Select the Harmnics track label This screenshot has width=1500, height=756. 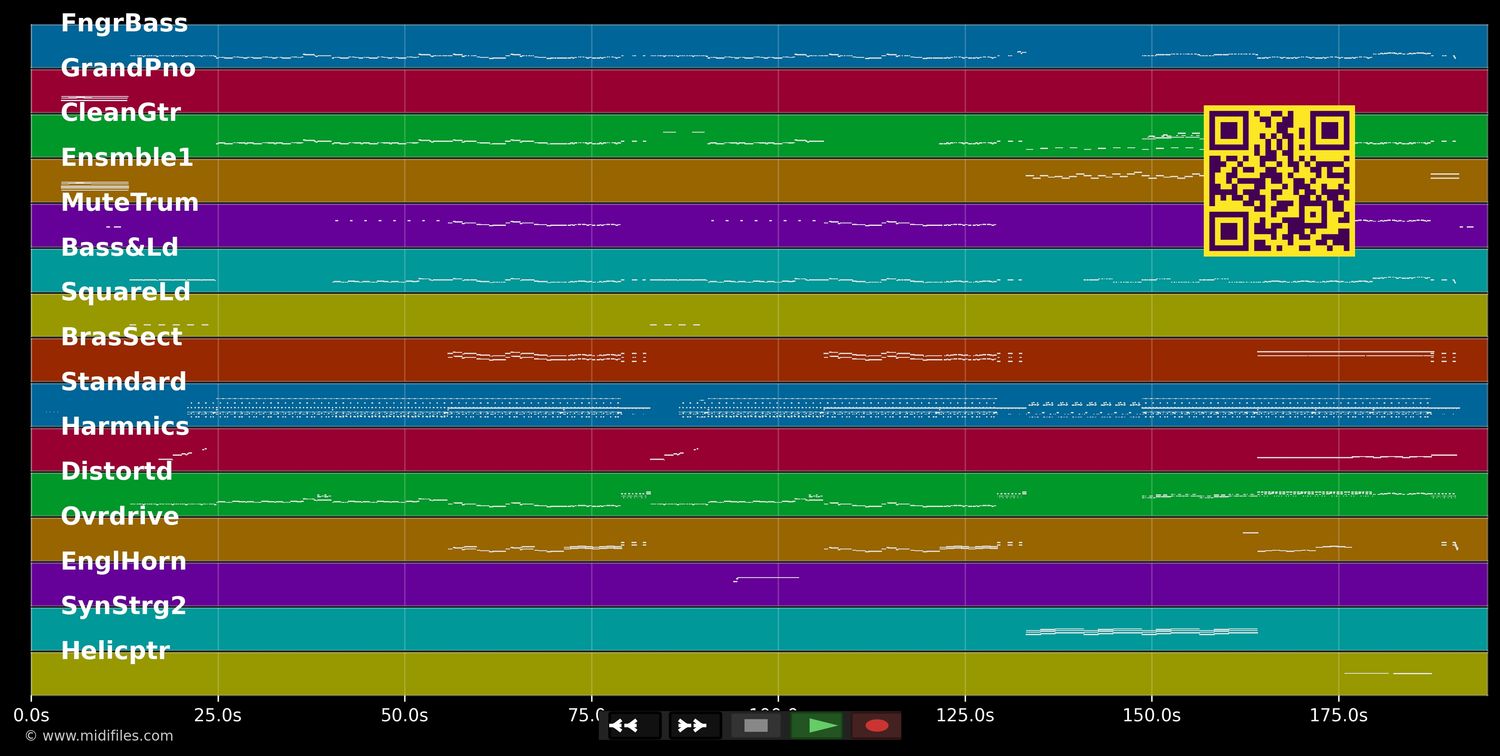[125, 427]
